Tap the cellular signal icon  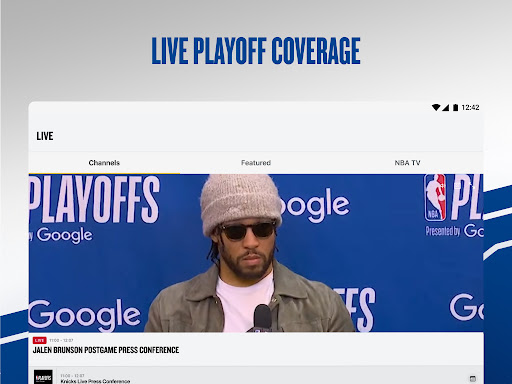click(x=445, y=107)
